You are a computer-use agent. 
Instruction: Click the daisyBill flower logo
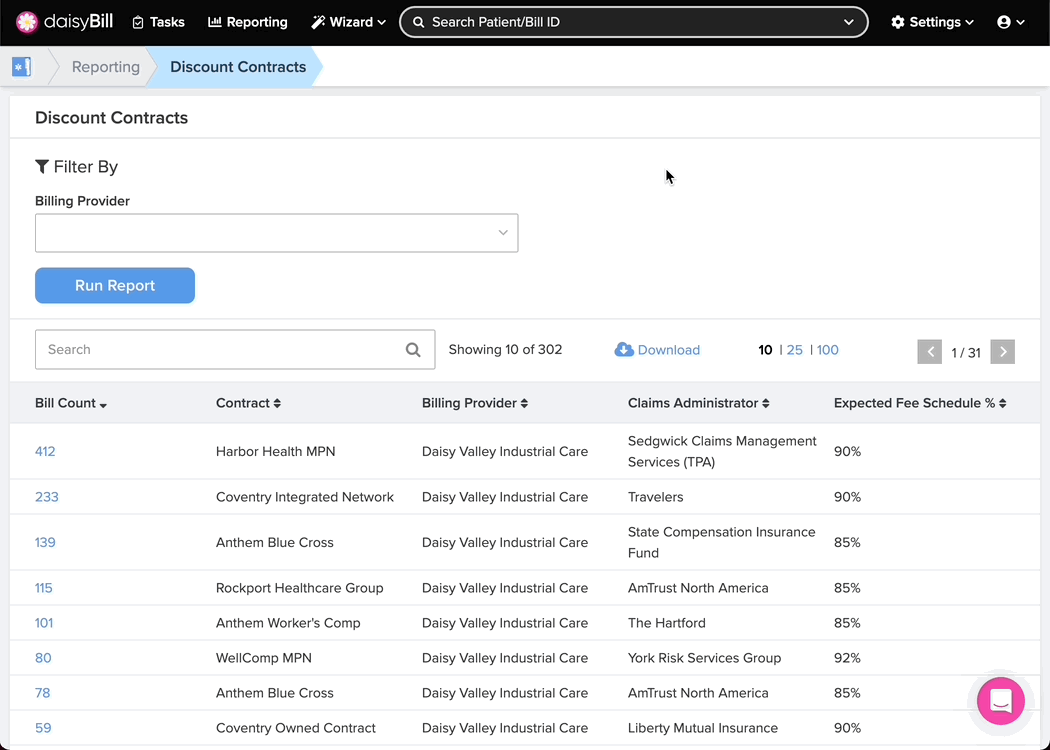coord(27,22)
